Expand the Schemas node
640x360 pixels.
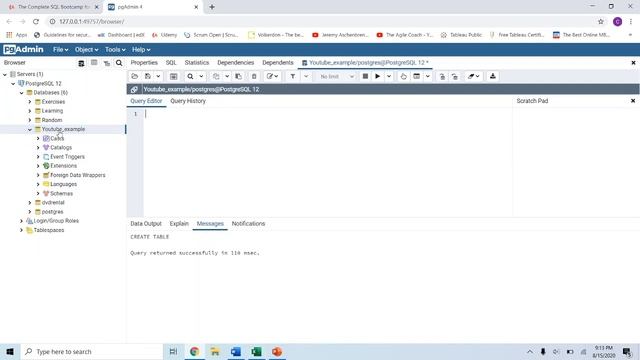point(38,193)
